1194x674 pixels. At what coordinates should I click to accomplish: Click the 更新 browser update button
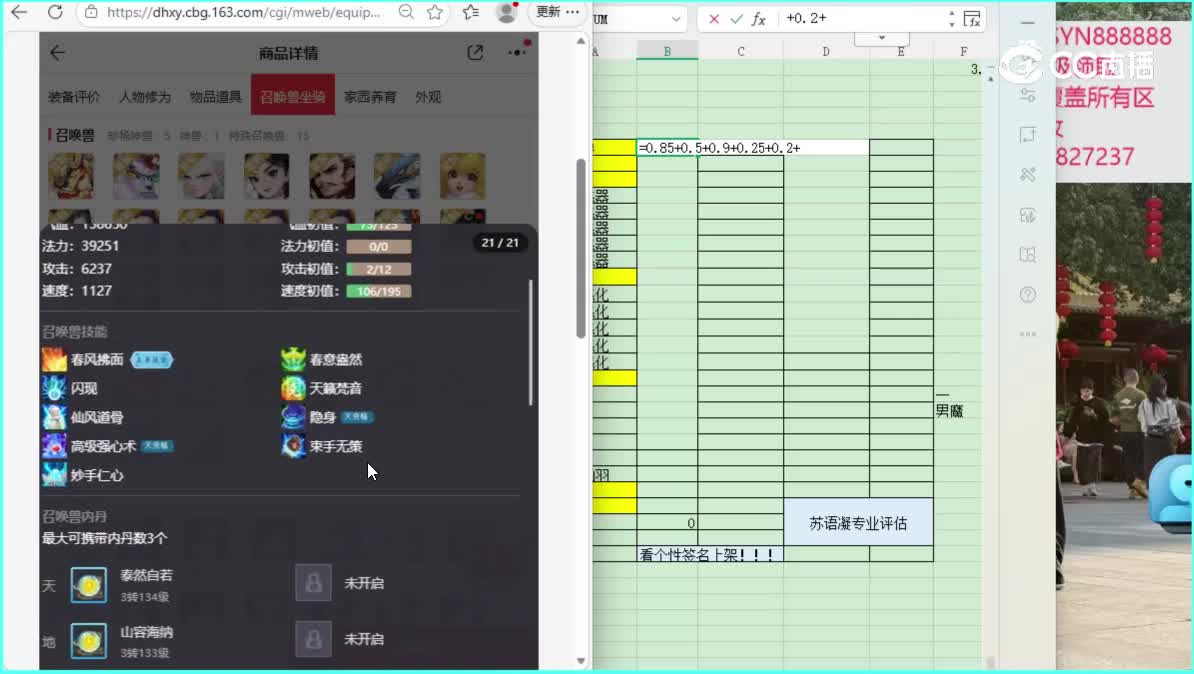point(548,12)
